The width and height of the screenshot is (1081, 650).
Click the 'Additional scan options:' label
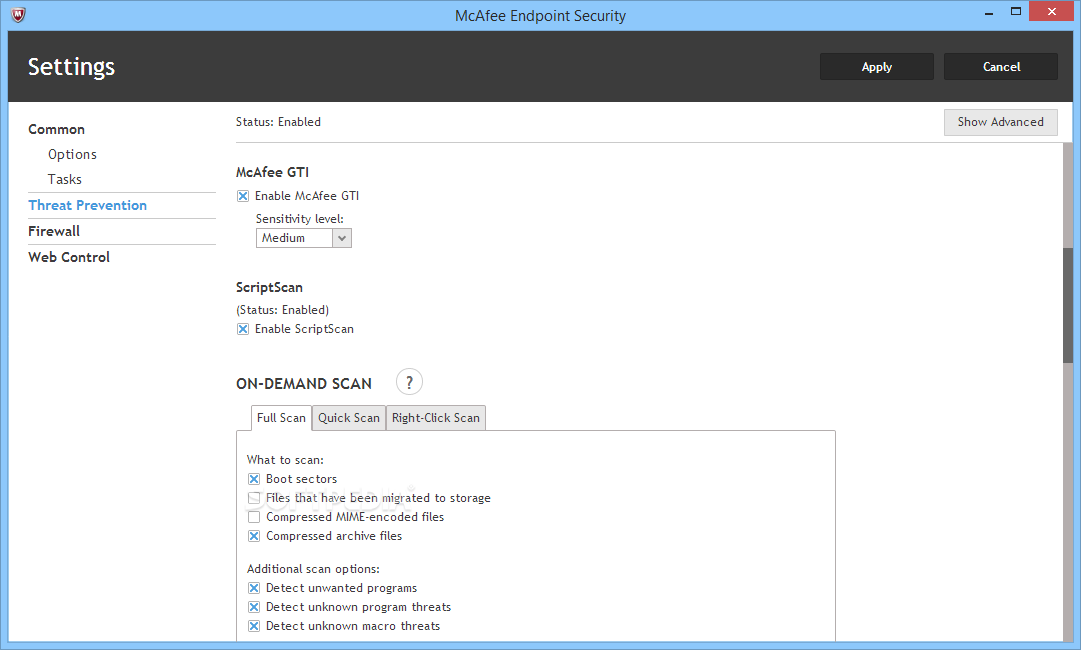313,569
